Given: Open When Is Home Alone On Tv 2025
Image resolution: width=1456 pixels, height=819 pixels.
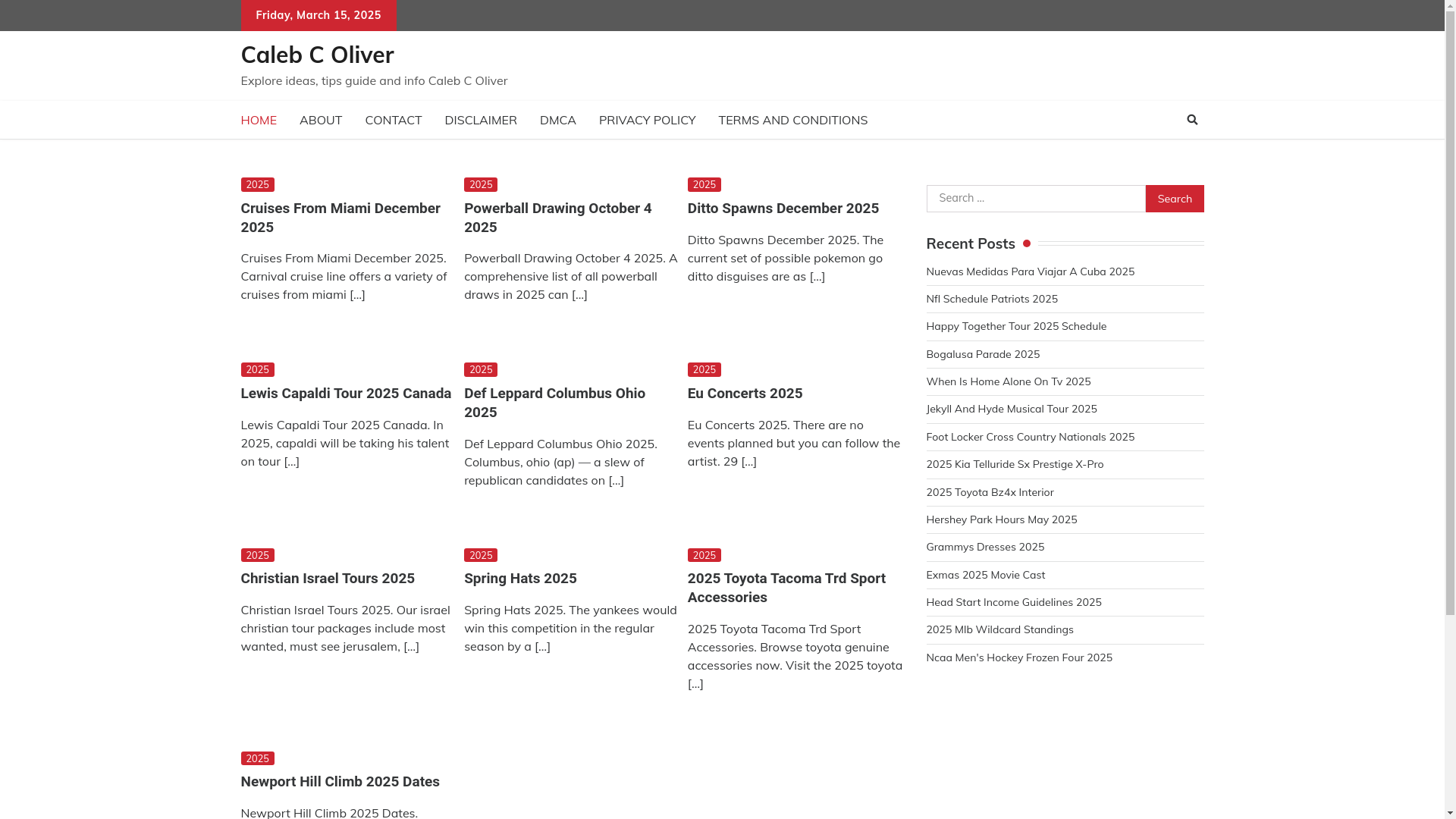Looking at the screenshot, I should pos(1009,381).
